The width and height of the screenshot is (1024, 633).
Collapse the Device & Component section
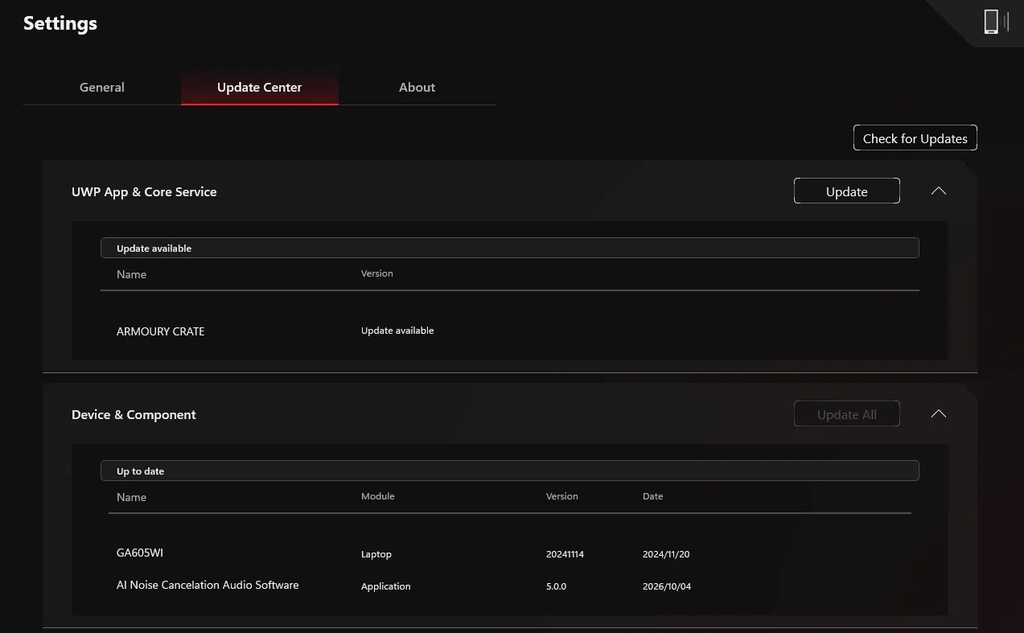pos(938,414)
